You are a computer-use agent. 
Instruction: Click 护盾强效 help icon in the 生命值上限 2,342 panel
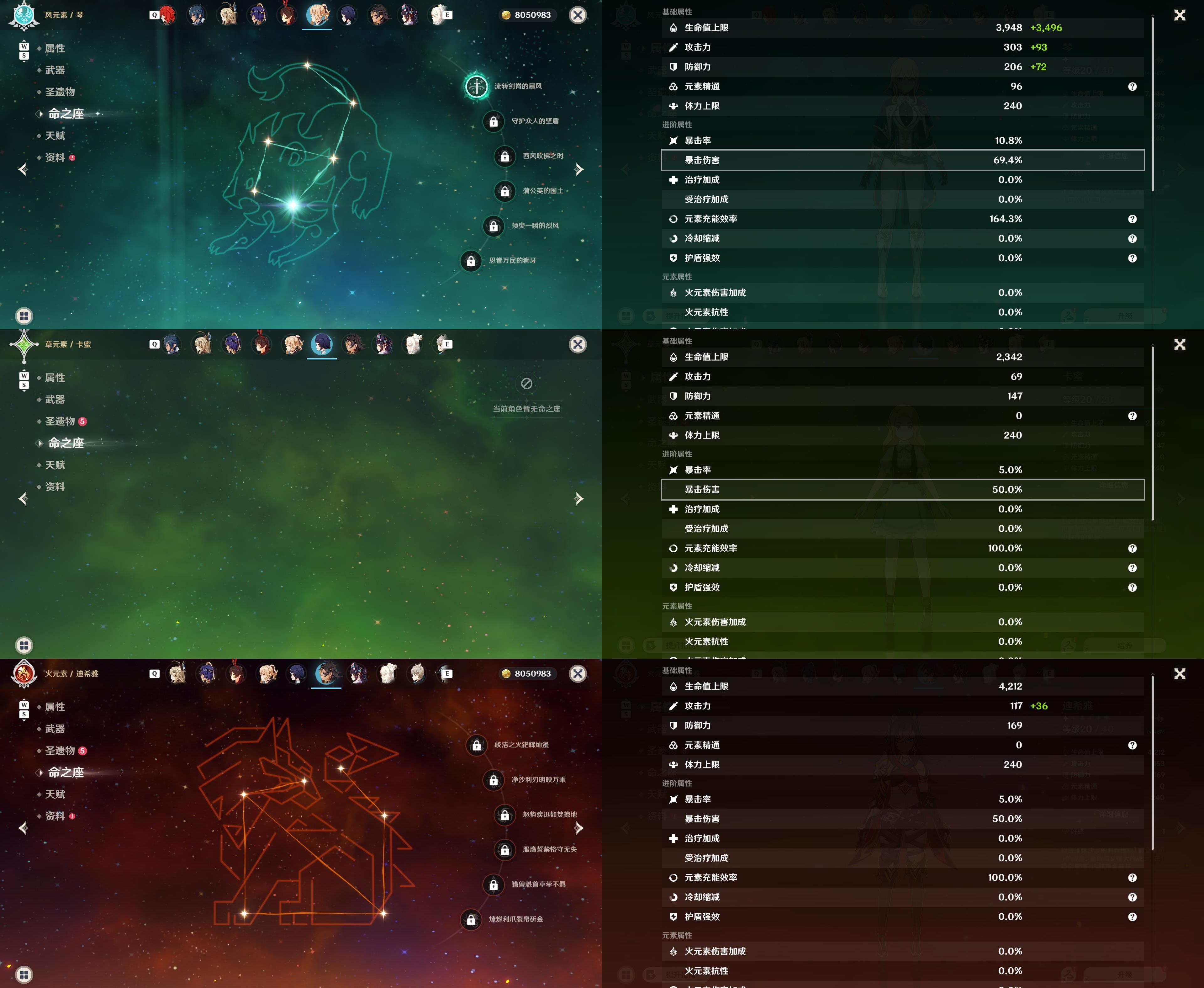[1132, 587]
